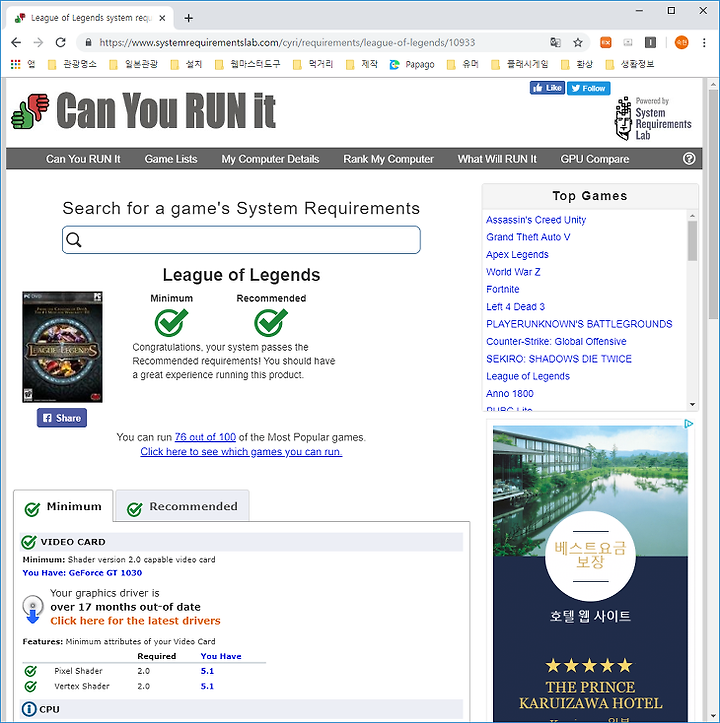The height and width of the screenshot is (723, 720).
Task: Open the GeForce GT 1030 link
Action: tap(105, 573)
